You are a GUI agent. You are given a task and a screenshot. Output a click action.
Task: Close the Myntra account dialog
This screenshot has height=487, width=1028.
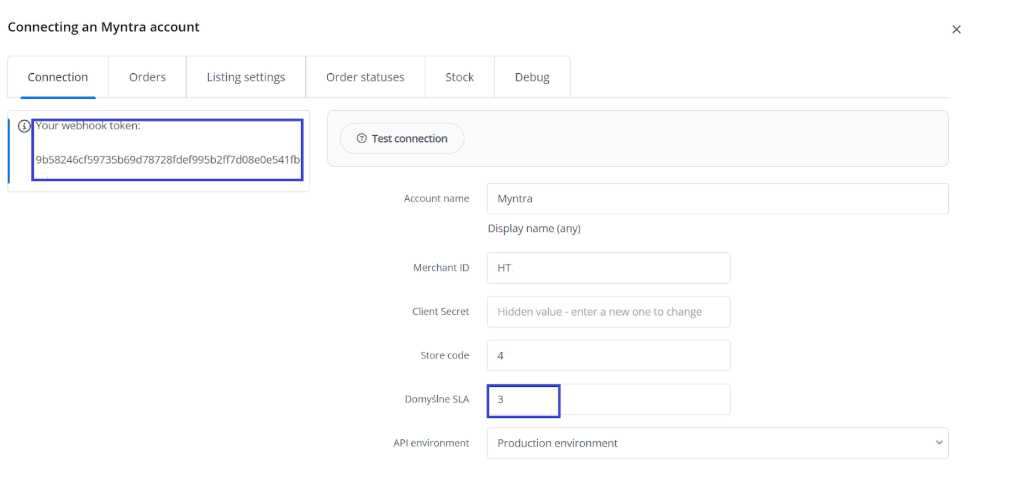pyautogui.click(x=956, y=30)
